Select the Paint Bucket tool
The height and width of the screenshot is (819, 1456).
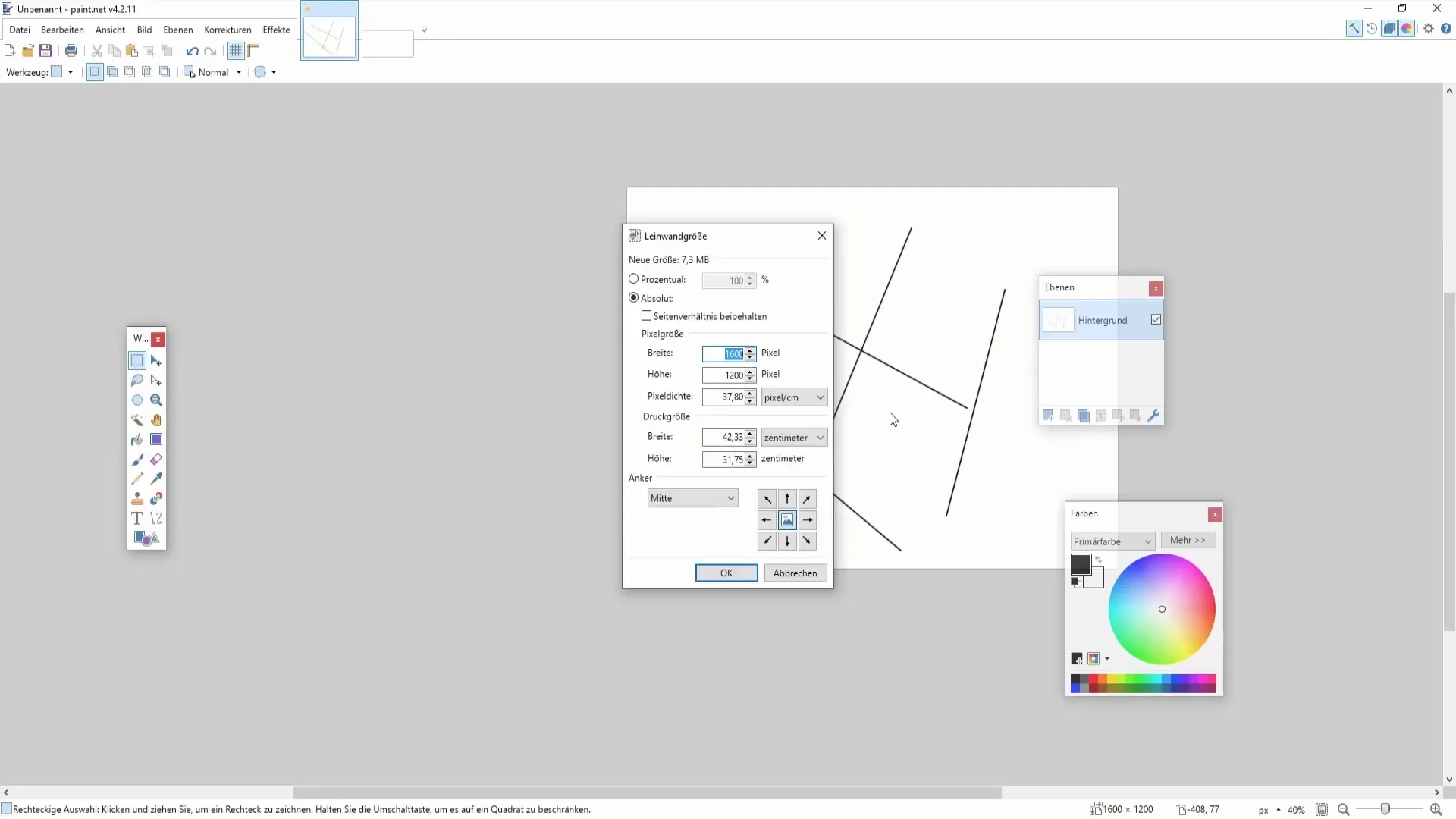[137, 440]
